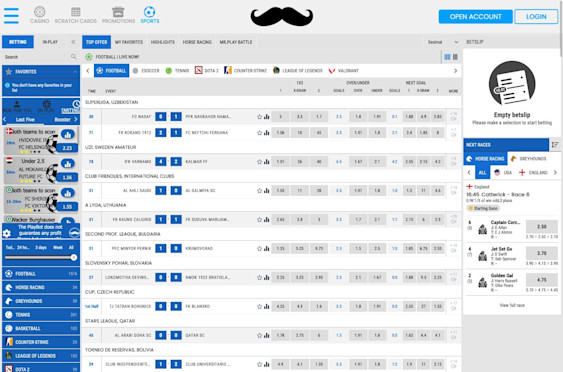Viewport: 563px width, 372px height.
Task: Open statistics for FC Nasaf match
Action: [x=267, y=117]
